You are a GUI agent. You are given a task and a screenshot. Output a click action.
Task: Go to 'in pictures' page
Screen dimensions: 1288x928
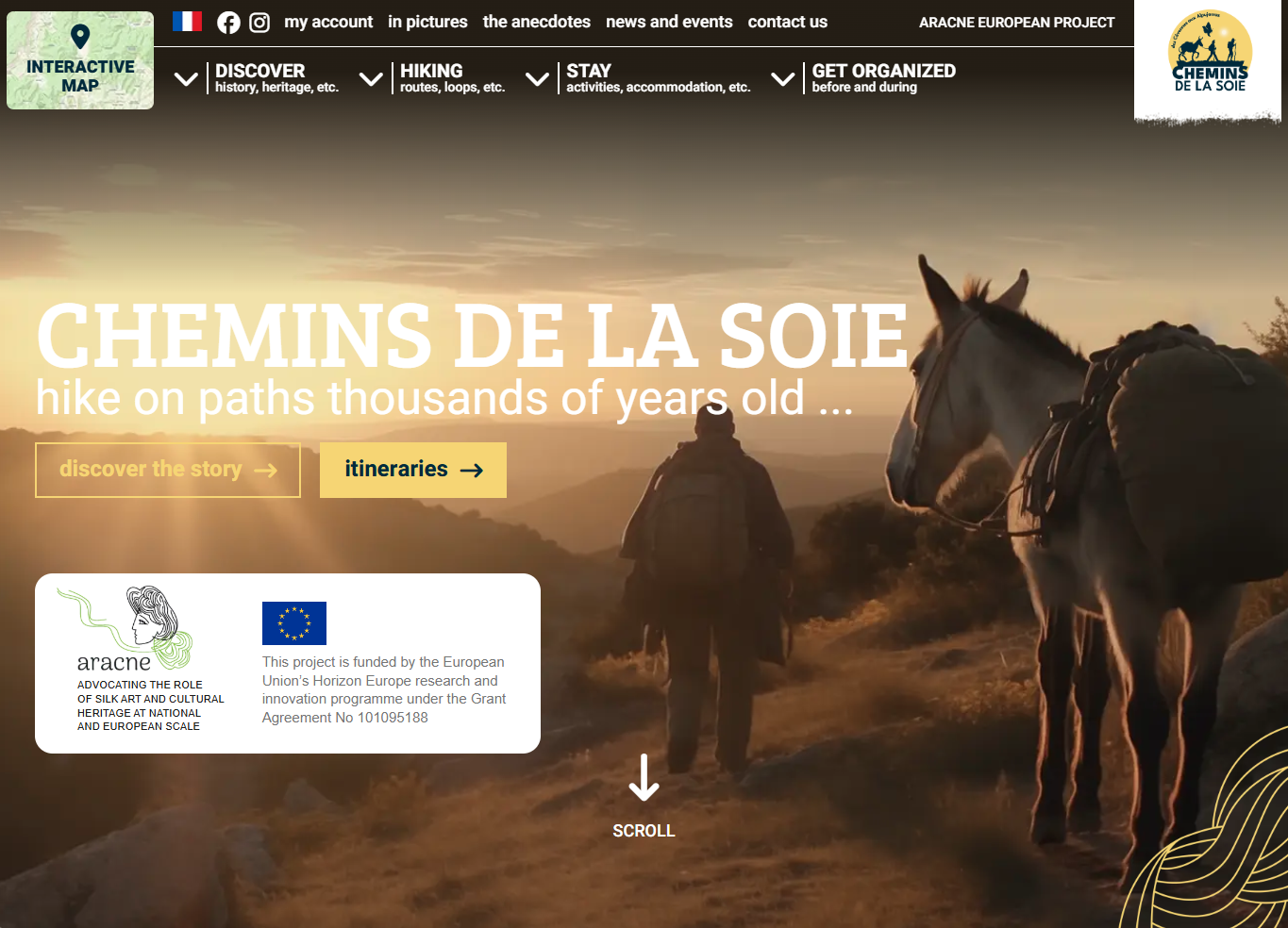pos(427,22)
